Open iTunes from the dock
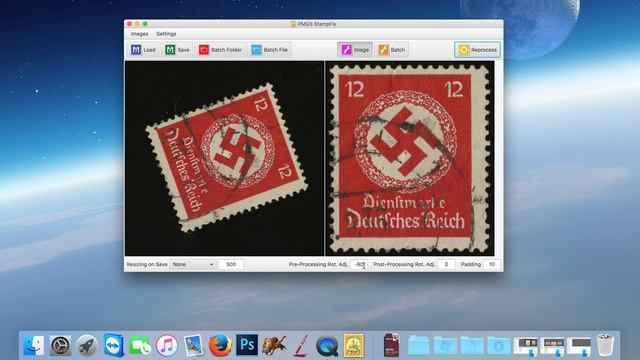 click(x=167, y=345)
